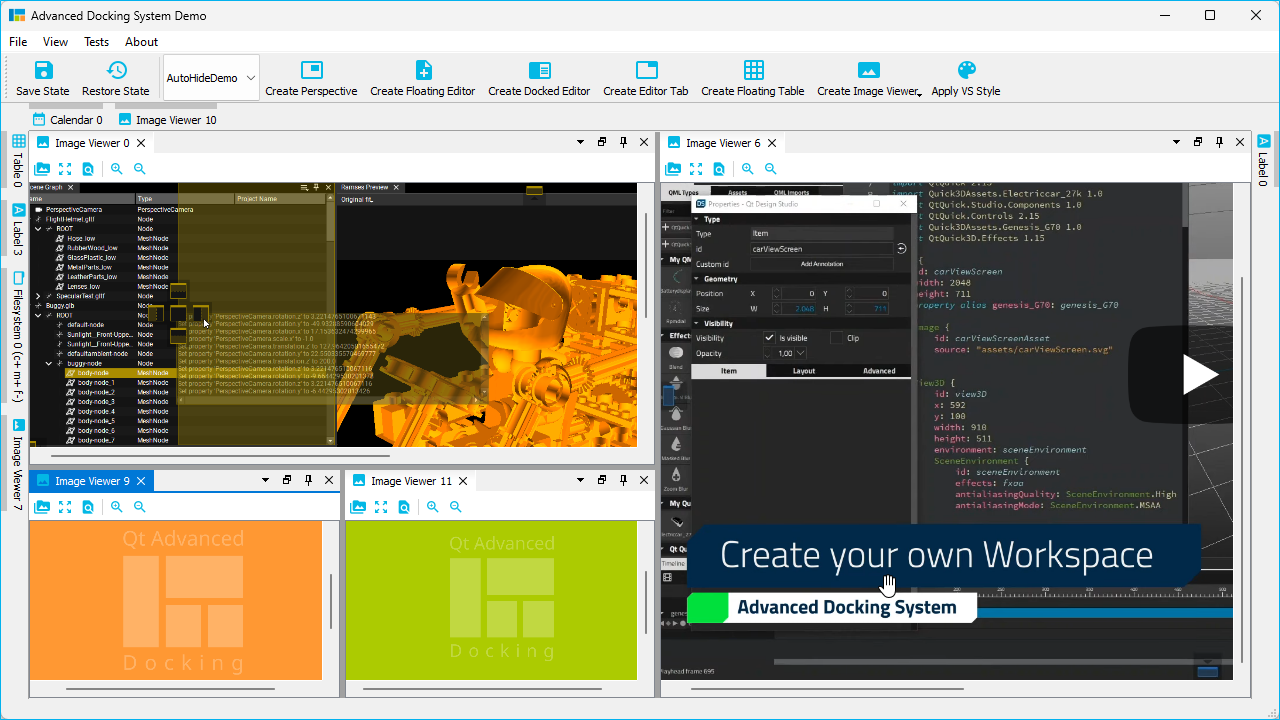
Task: Click the Save State toolbar icon
Action: [43, 70]
